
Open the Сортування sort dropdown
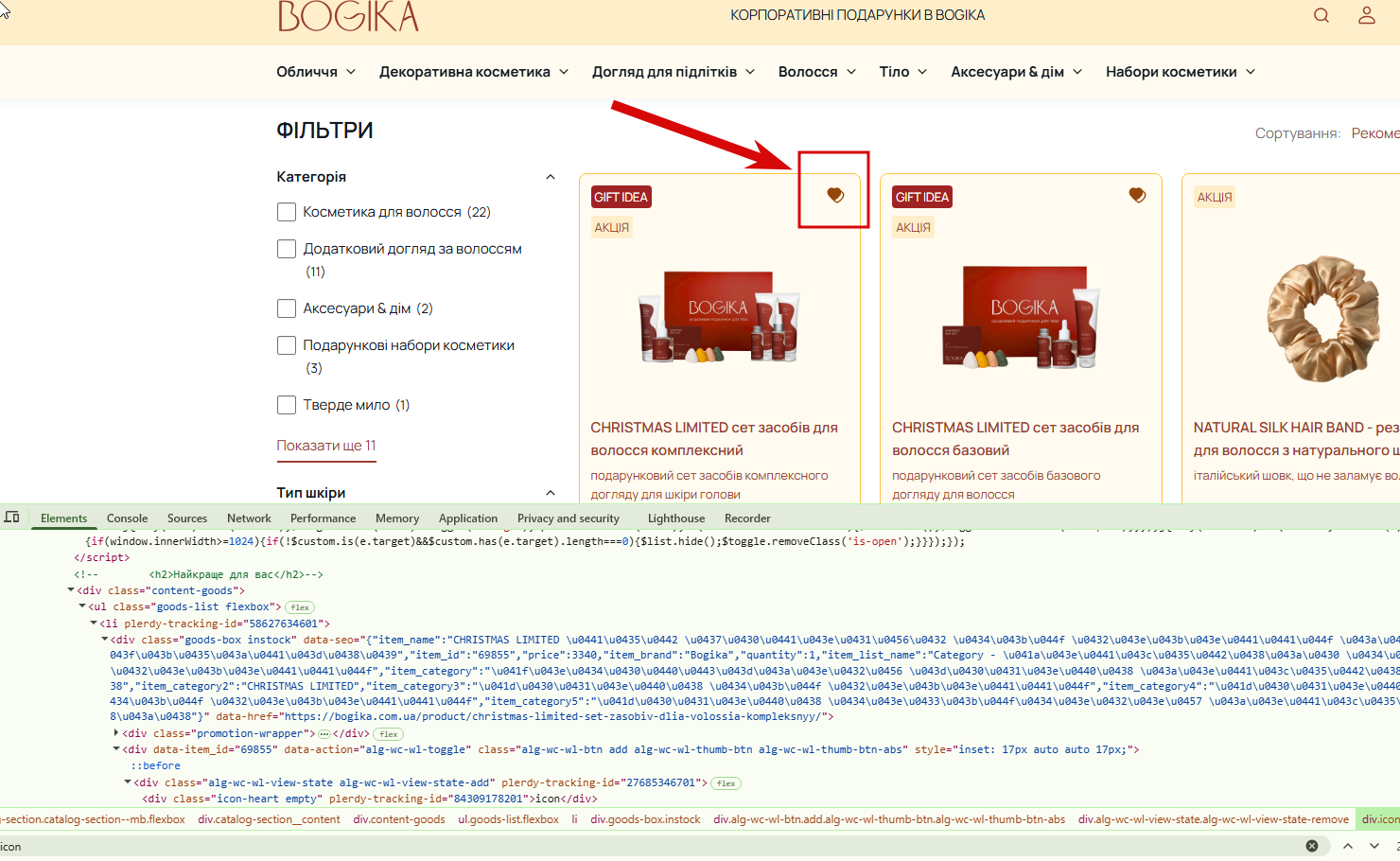[x=1375, y=133]
